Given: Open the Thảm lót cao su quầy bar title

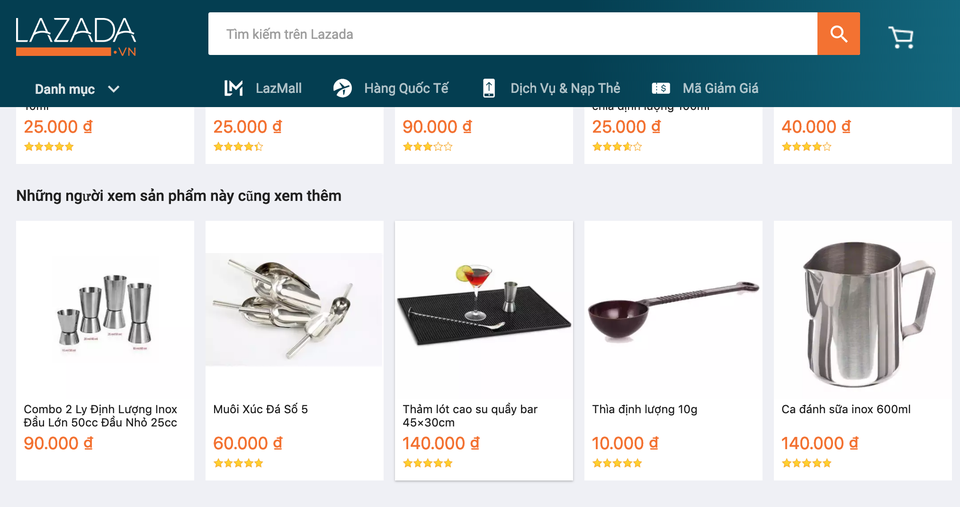Looking at the screenshot, I should pyautogui.click(x=470, y=415).
